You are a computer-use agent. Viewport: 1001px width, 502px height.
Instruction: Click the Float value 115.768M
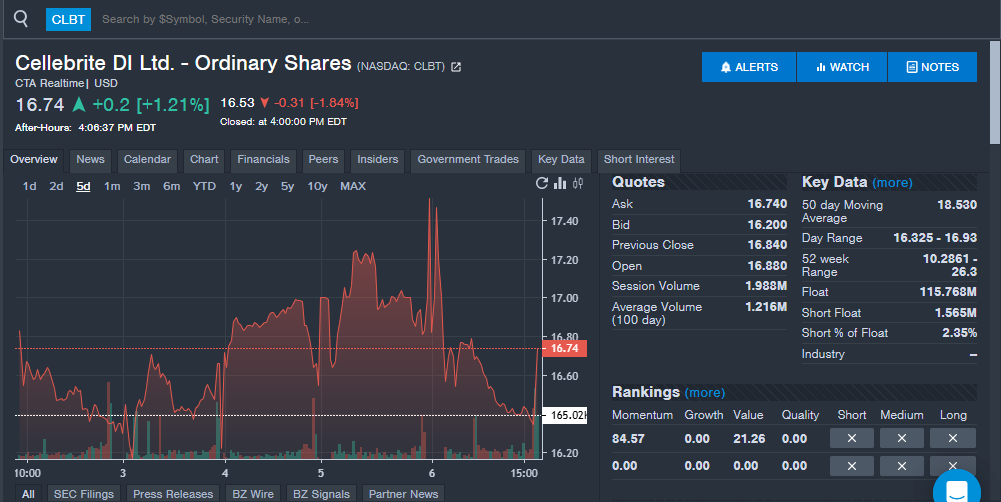tap(948, 292)
